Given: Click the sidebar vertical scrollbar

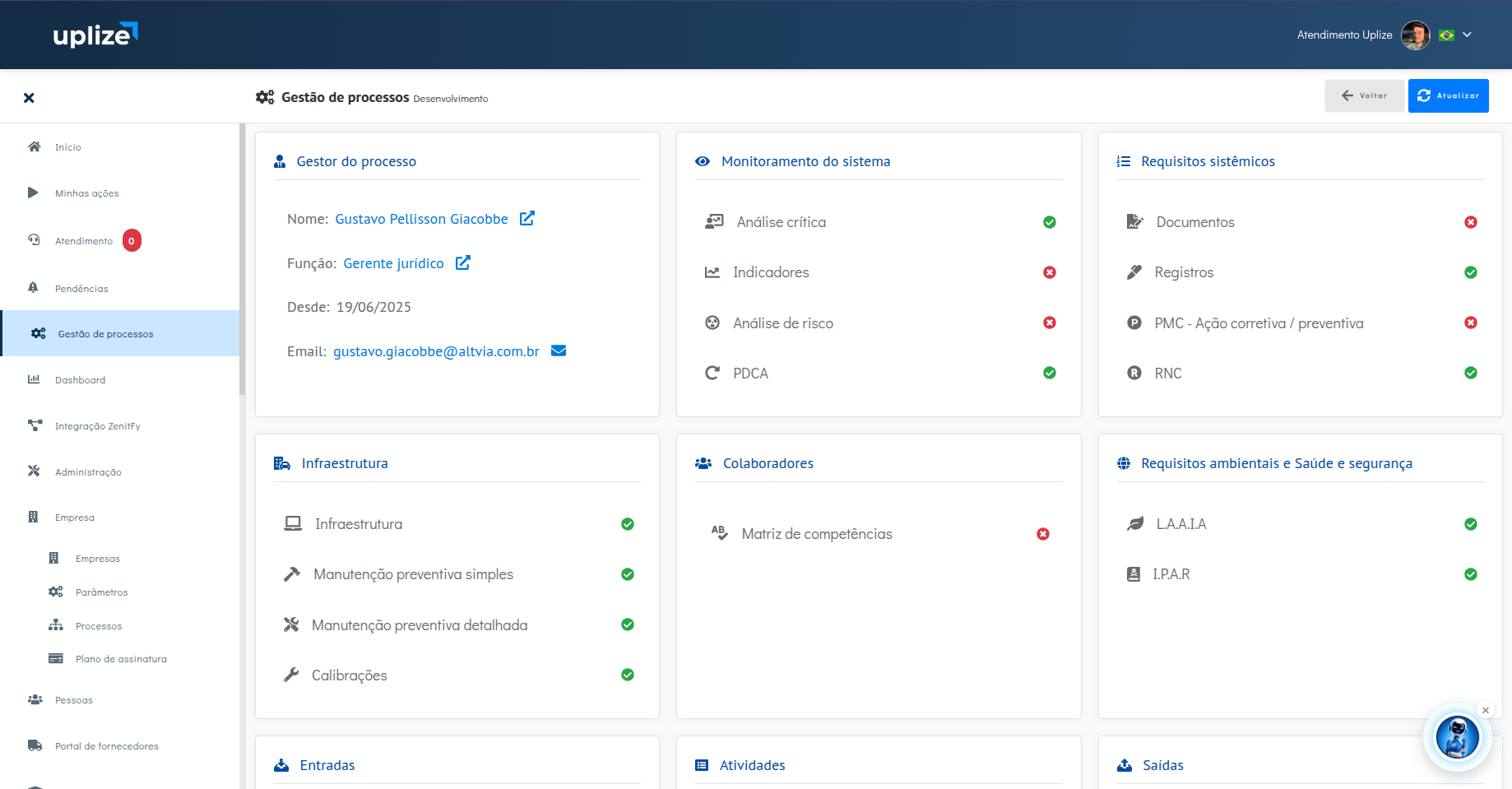Looking at the screenshot, I should point(243,259).
